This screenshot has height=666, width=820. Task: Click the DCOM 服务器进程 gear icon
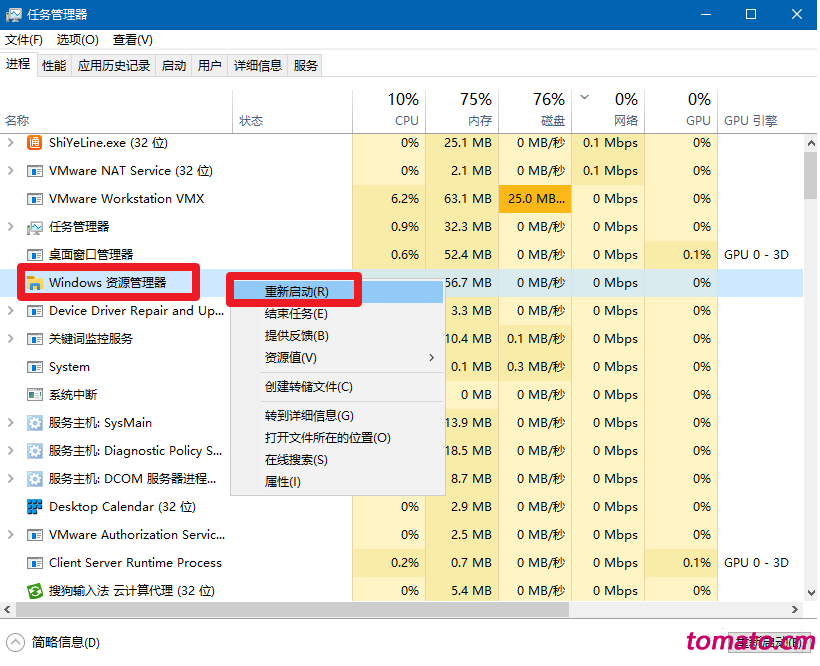35,479
